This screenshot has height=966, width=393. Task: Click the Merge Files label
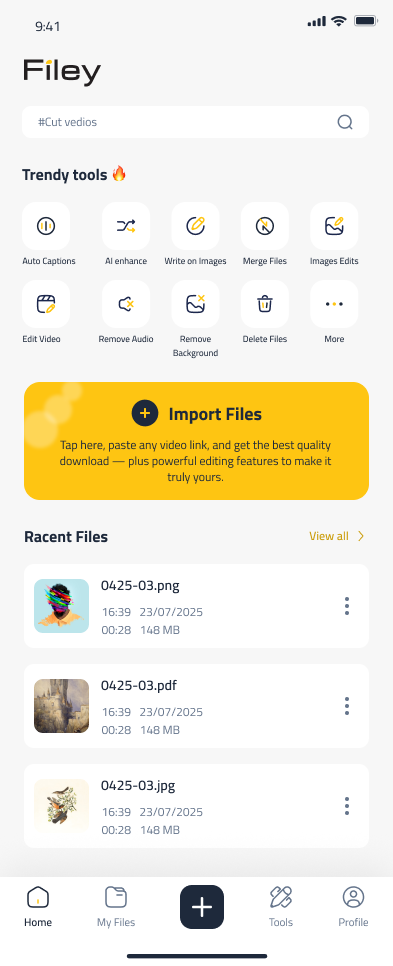(x=265, y=261)
